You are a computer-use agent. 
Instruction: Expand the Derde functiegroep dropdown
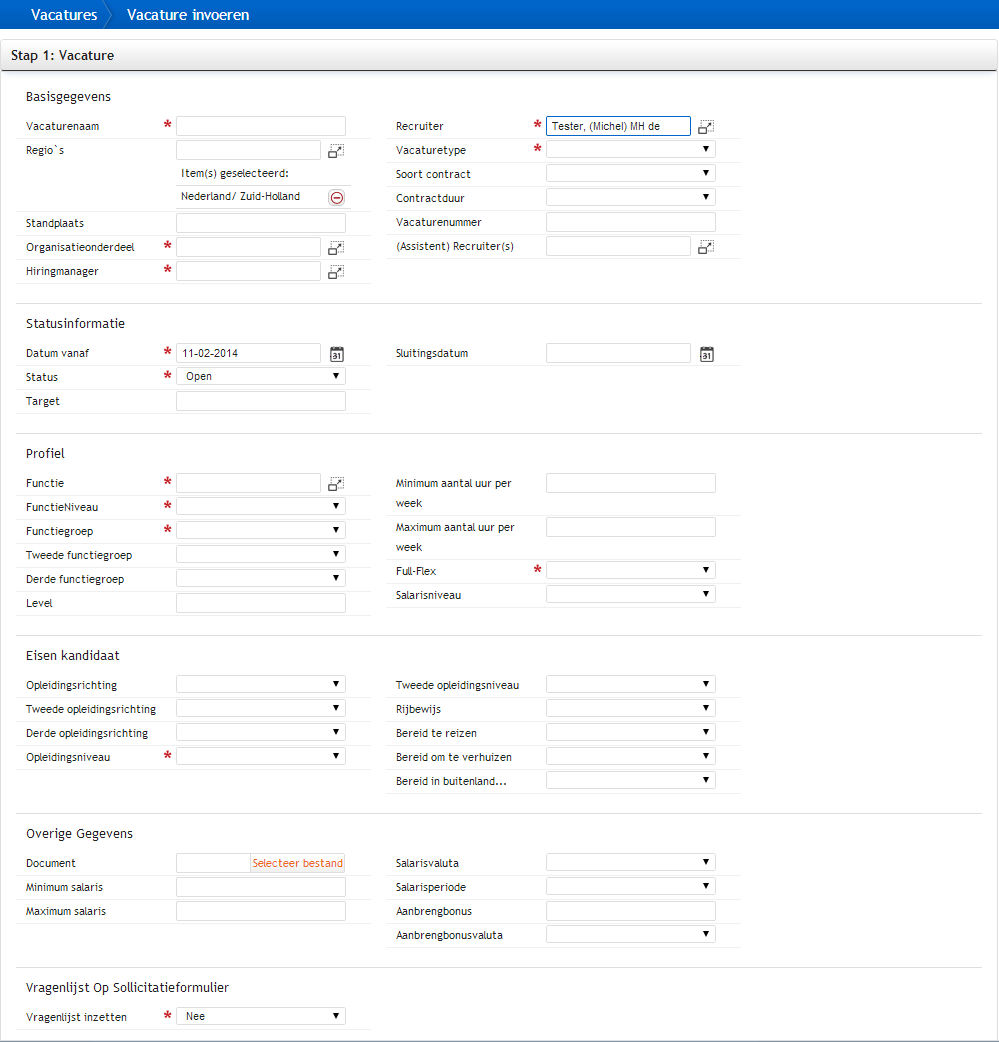tap(261, 578)
